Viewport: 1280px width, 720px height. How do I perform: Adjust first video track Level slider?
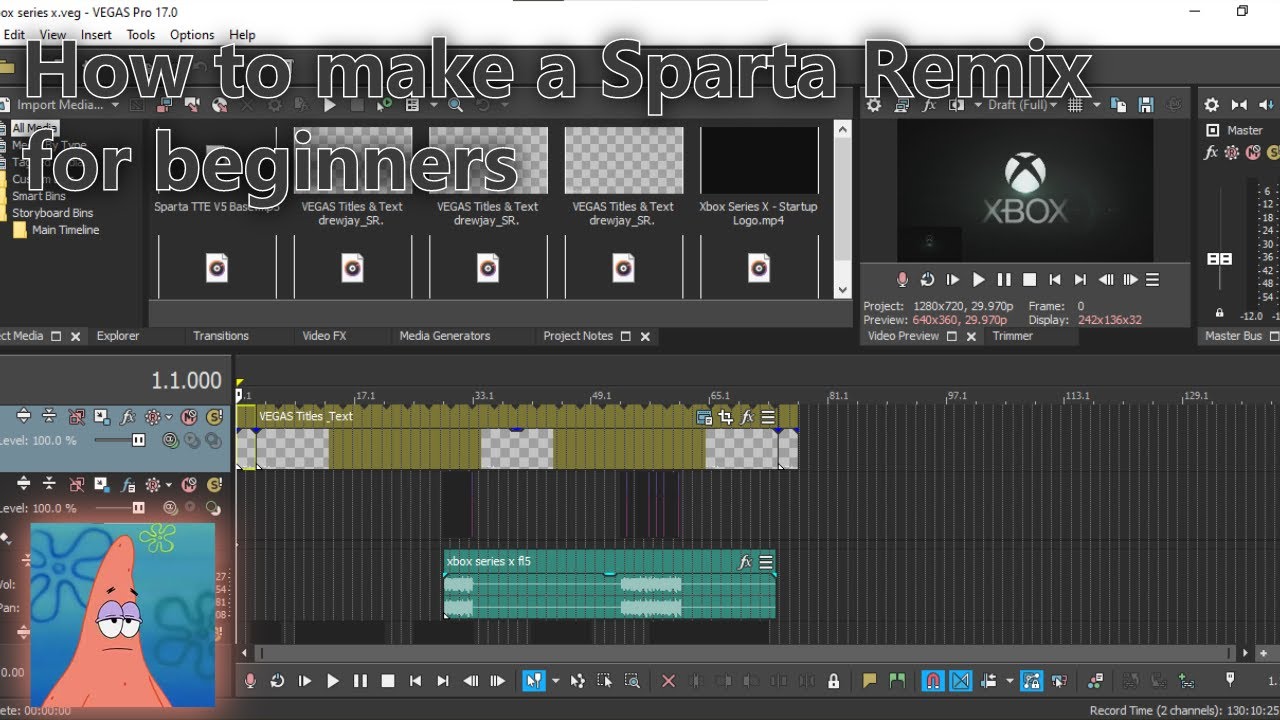click(x=139, y=440)
